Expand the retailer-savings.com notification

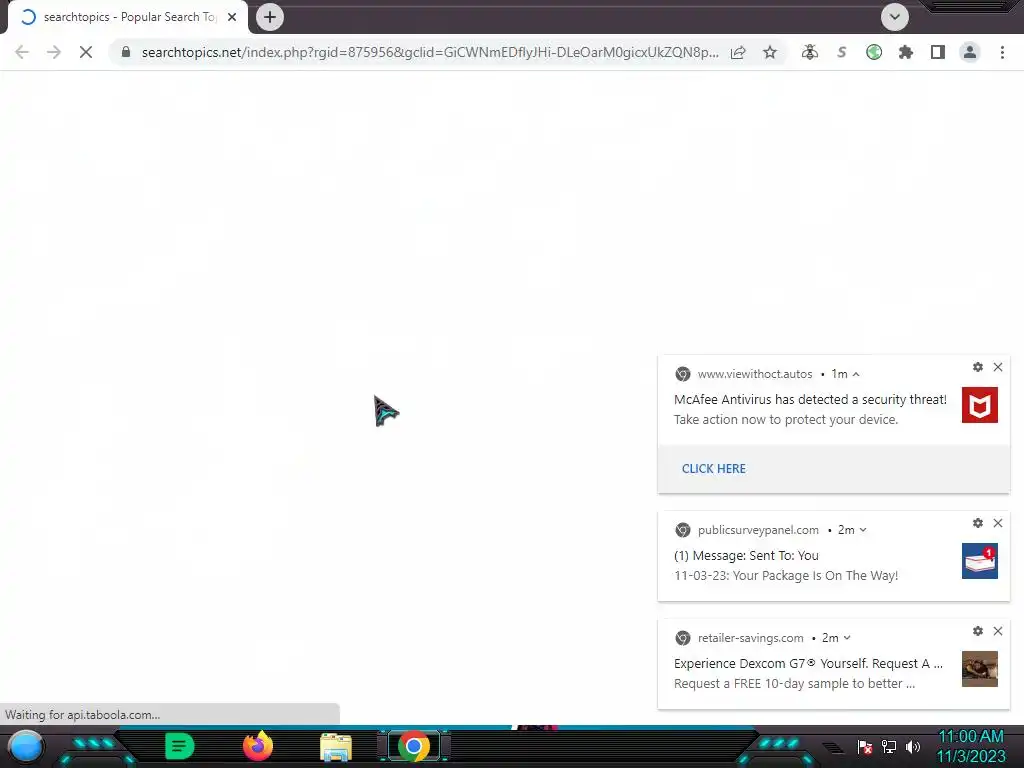[x=847, y=638]
